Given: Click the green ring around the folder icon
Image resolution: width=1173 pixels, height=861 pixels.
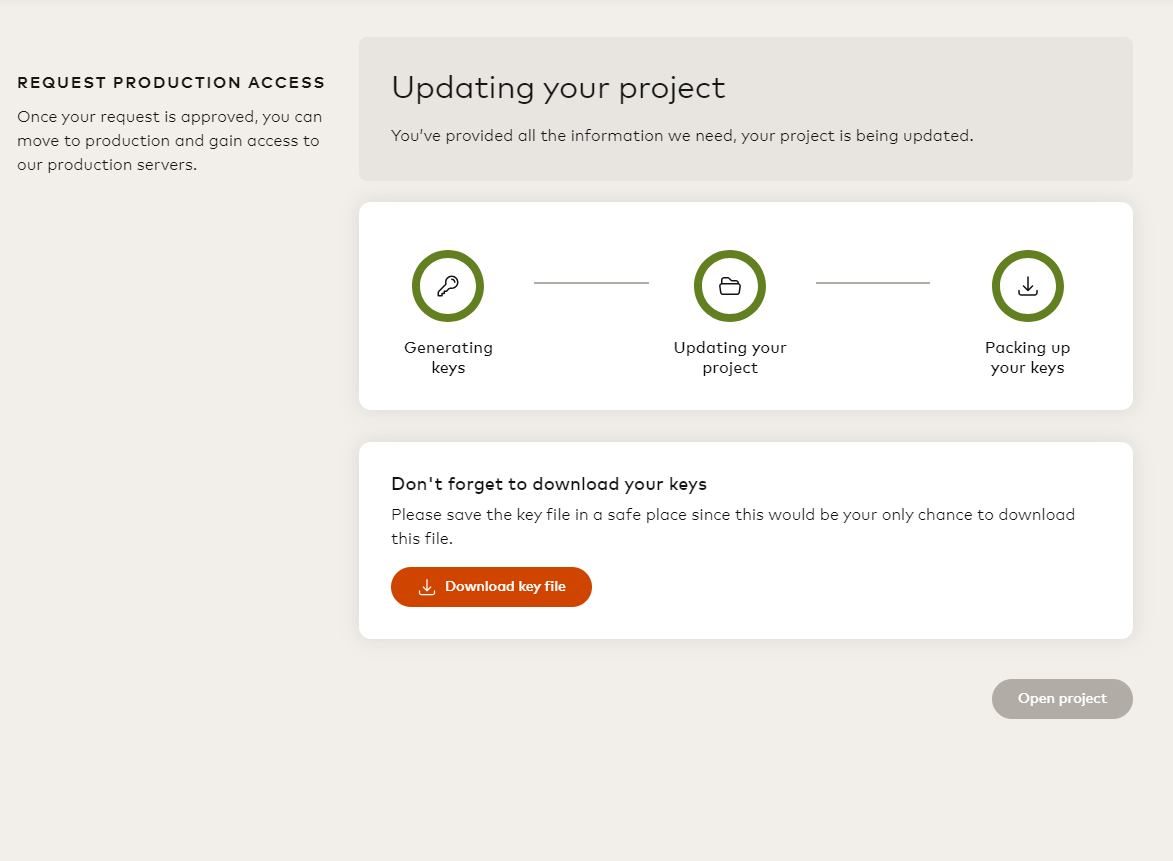Looking at the screenshot, I should pos(699,286).
